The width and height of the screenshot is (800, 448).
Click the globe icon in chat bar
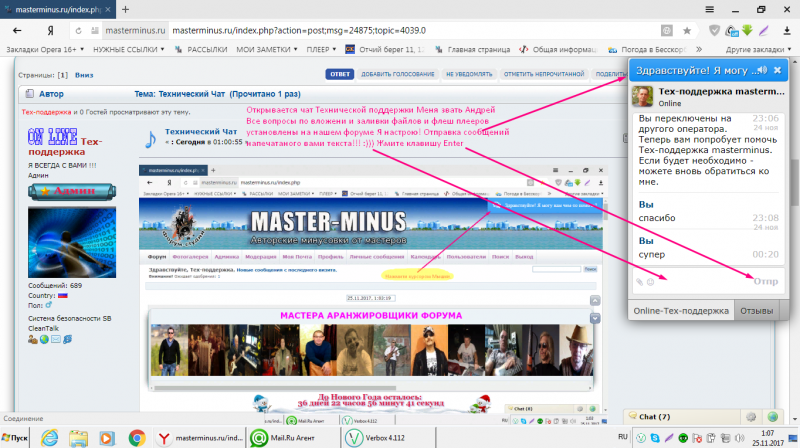[x=773, y=416]
